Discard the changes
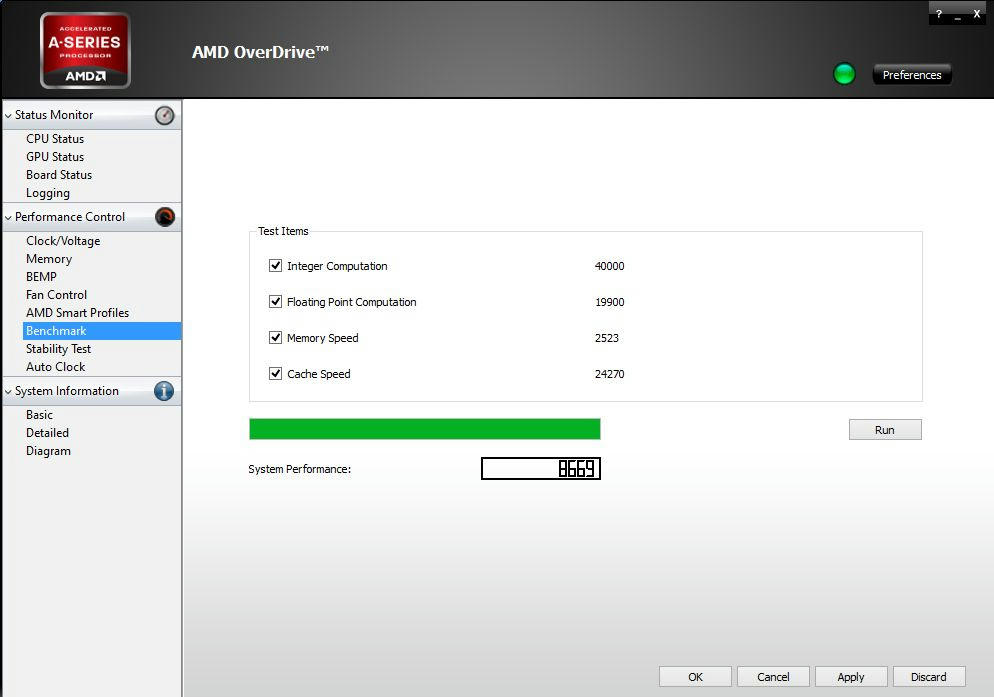Image resolution: width=994 pixels, height=697 pixels. [929, 677]
